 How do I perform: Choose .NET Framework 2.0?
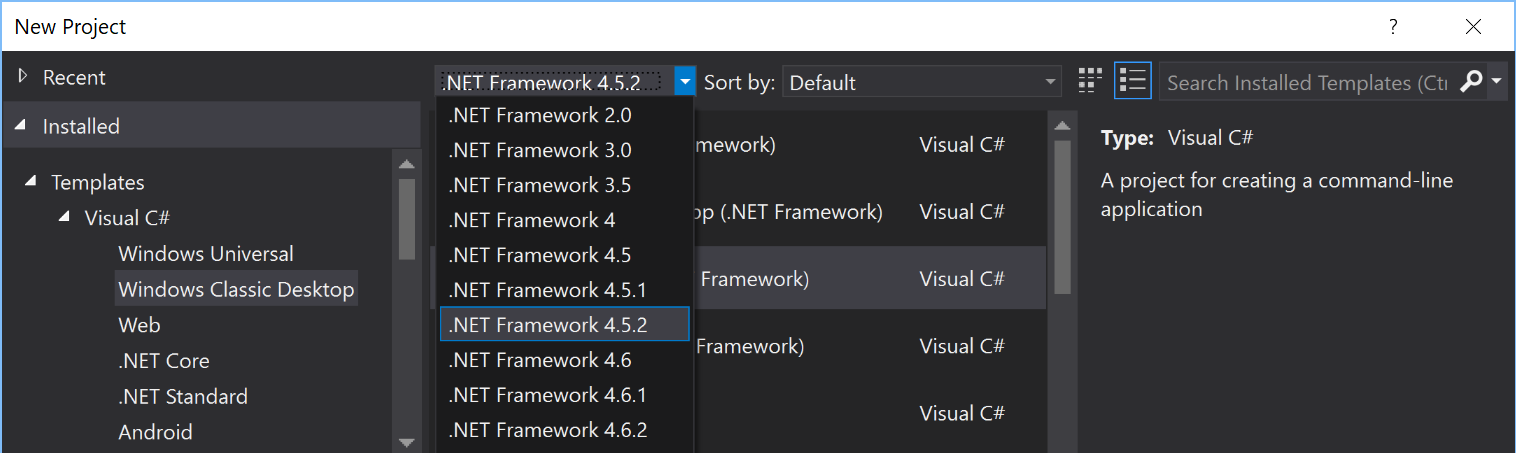click(x=565, y=115)
